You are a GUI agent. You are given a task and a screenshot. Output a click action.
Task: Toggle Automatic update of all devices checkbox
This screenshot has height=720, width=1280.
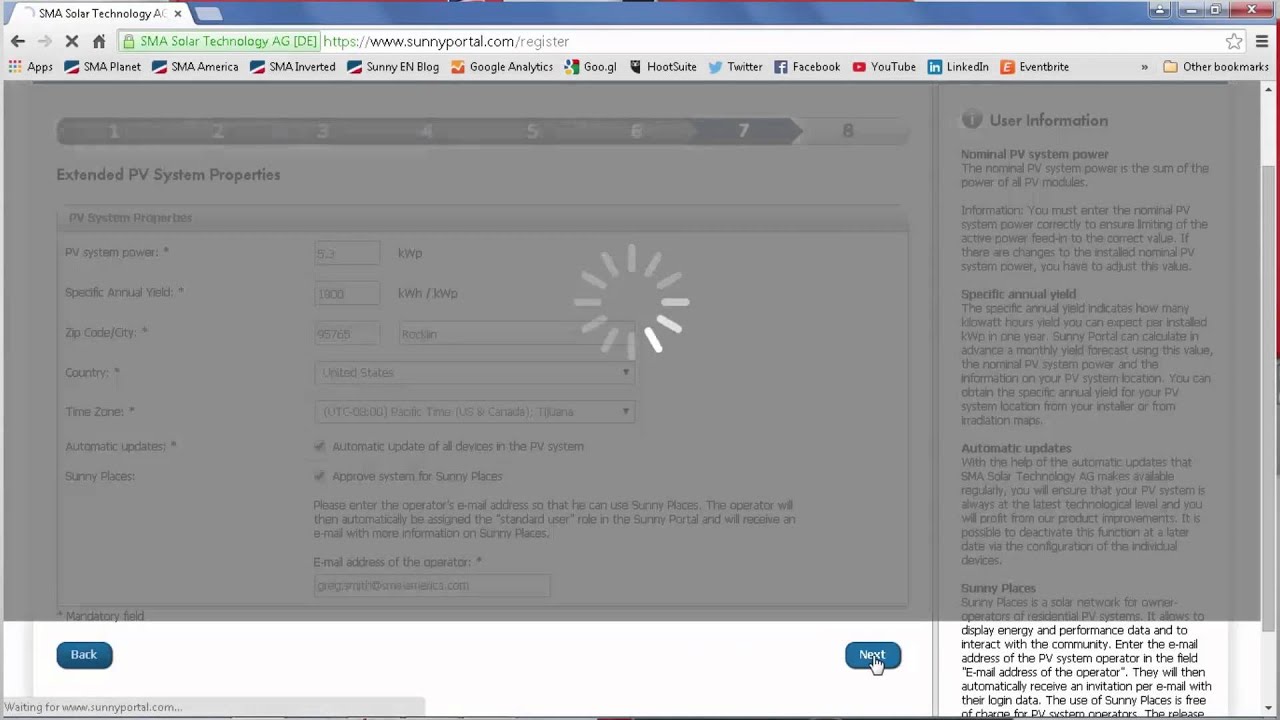[320, 446]
